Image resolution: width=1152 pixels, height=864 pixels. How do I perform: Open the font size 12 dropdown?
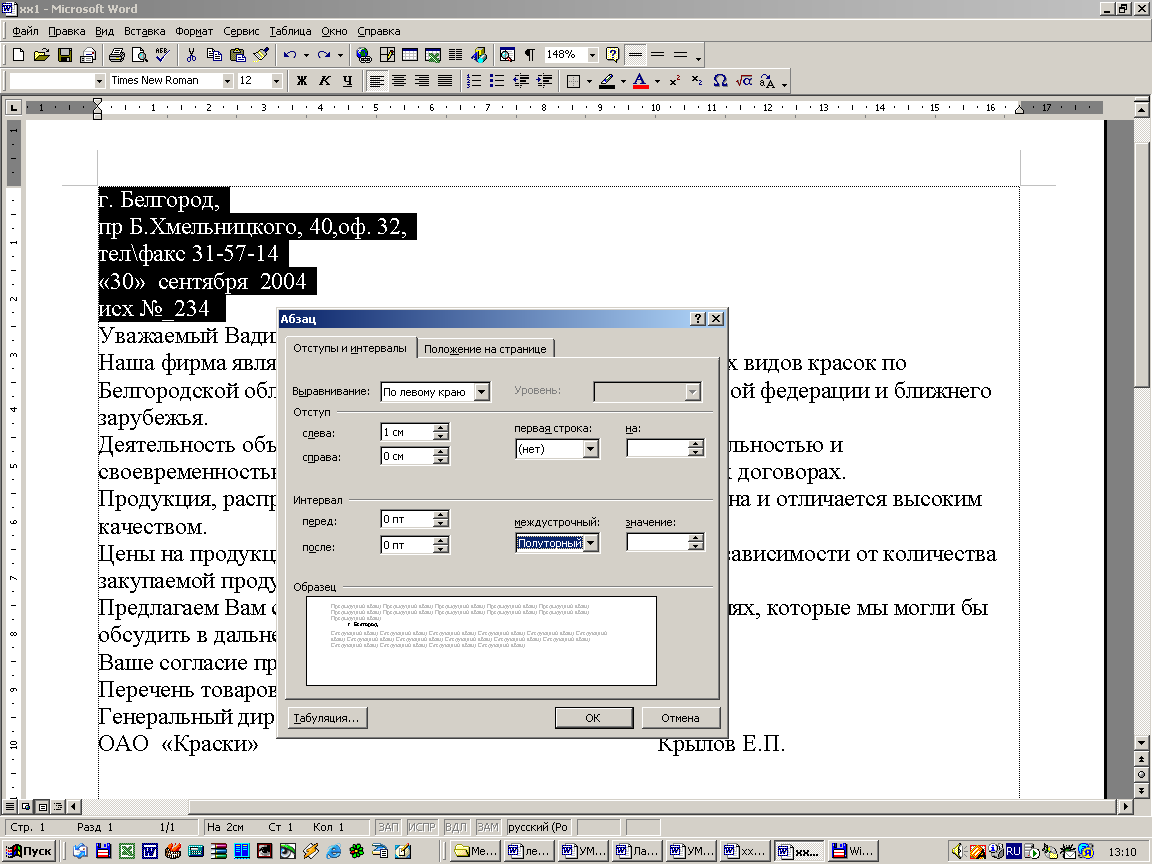click(276, 81)
